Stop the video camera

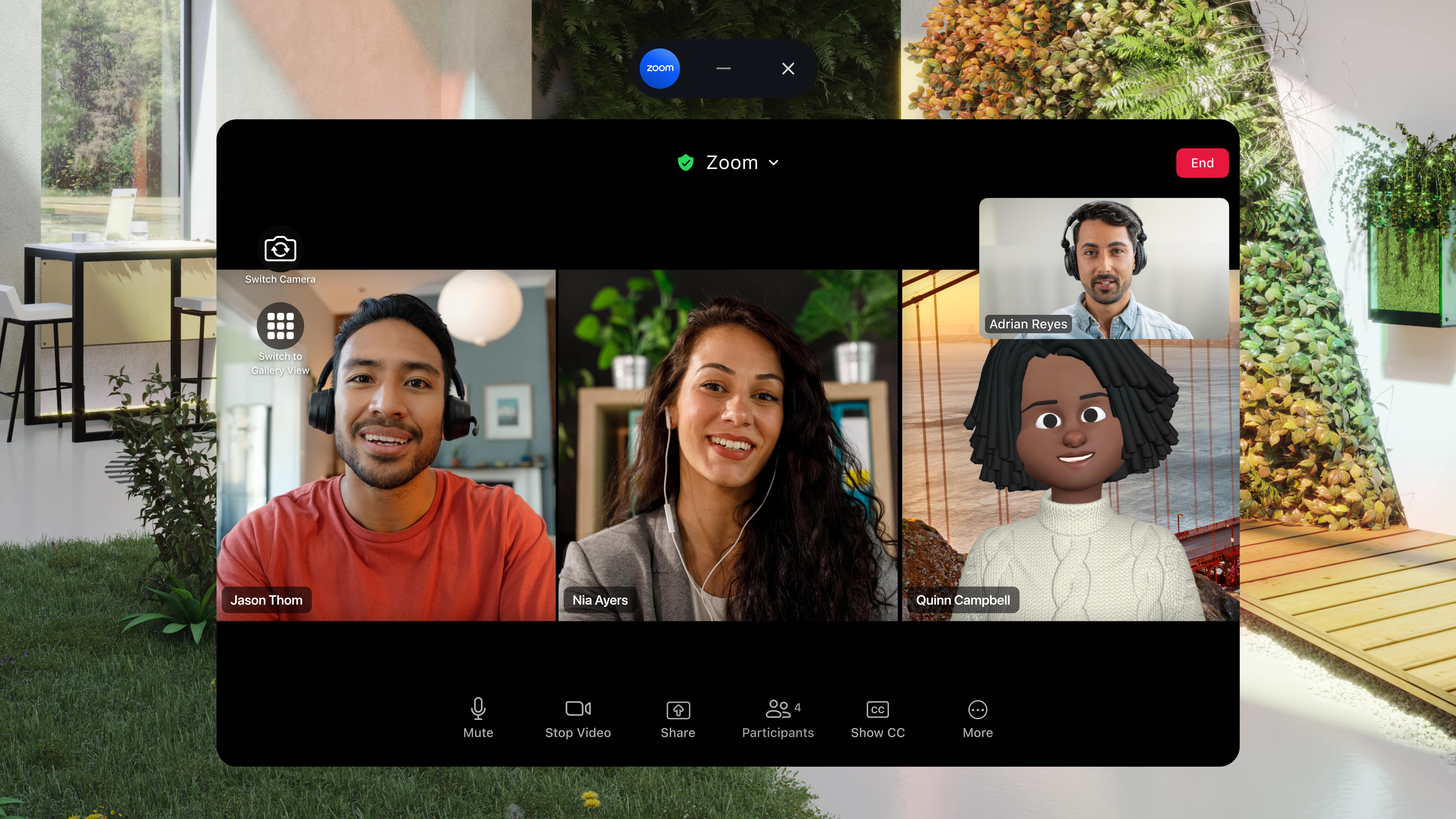point(578,717)
